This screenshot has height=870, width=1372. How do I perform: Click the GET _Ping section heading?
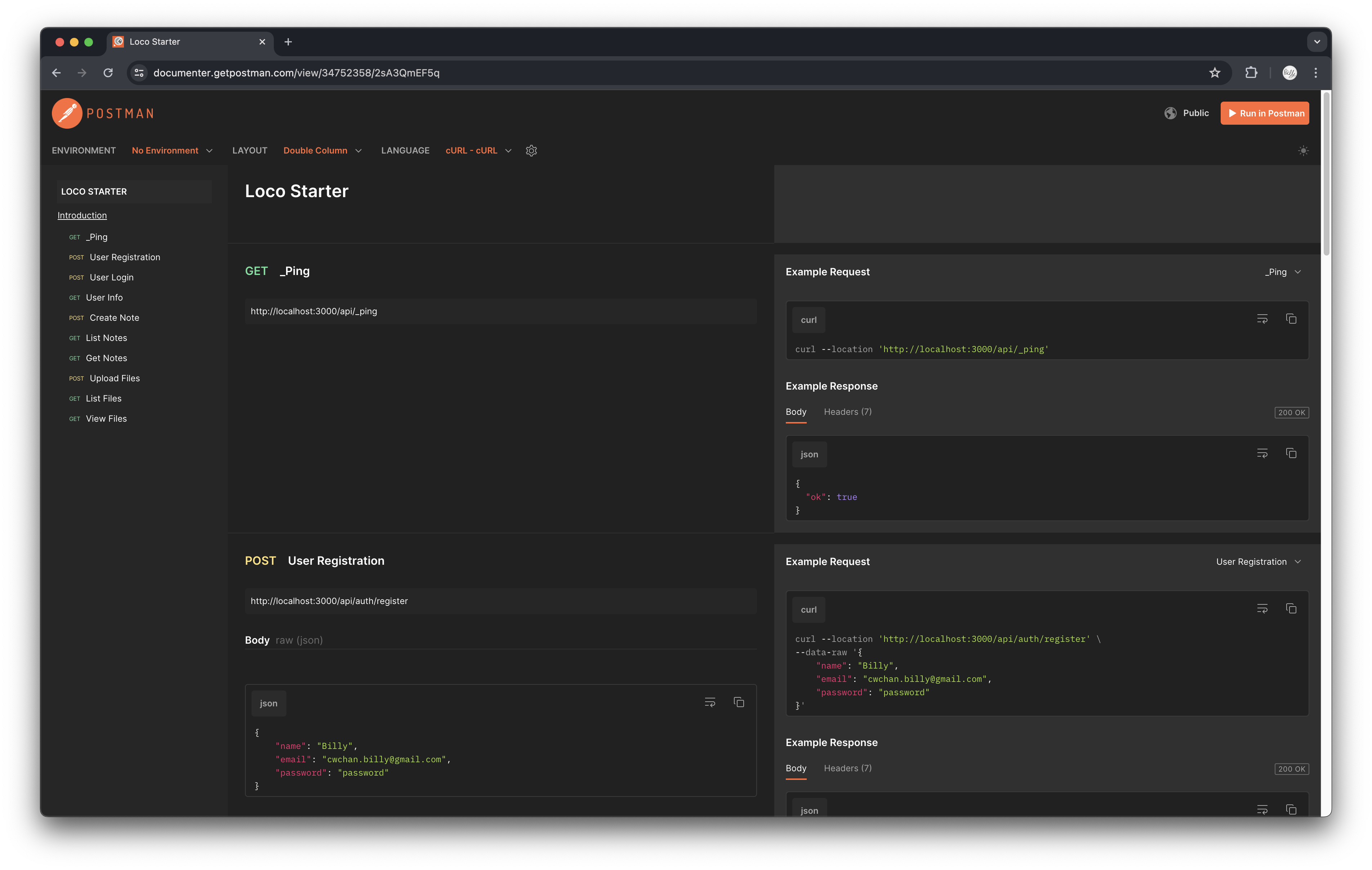tap(277, 271)
